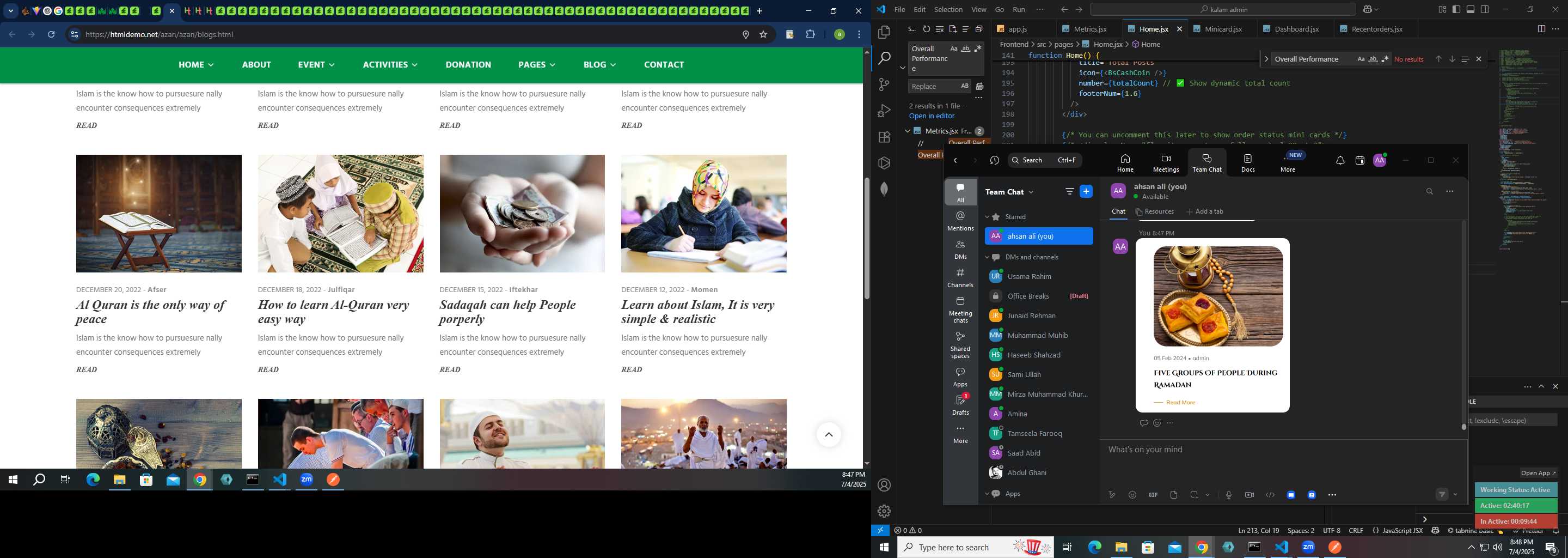
Task: Collapse DMs and channels section
Action: tap(987, 257)
